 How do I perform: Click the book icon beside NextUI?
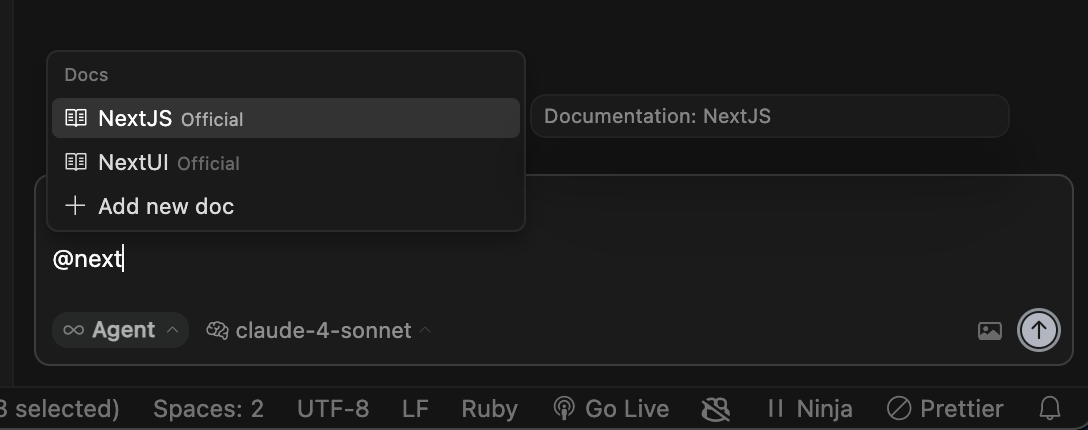(76, 162)
